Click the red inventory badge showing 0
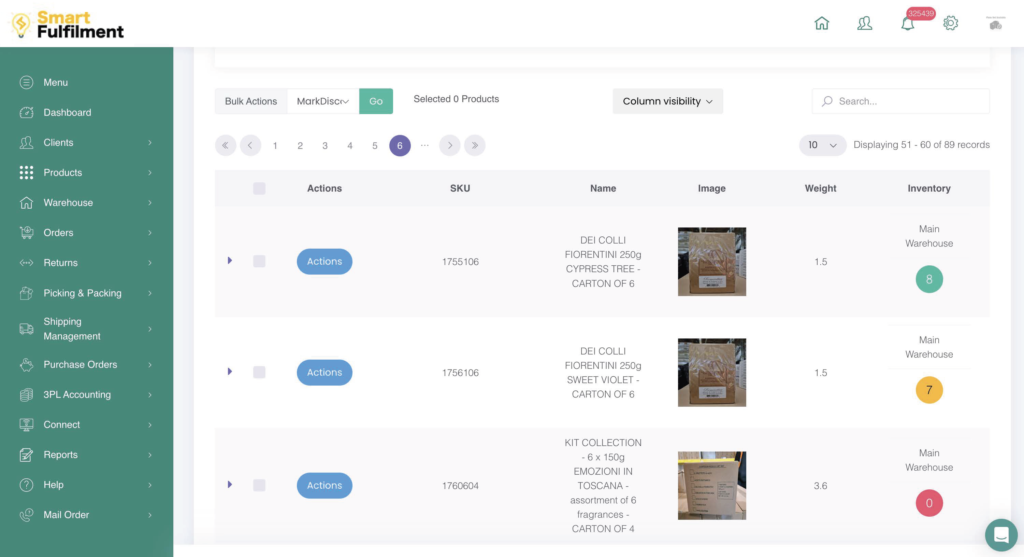 [x=929, y=503]
